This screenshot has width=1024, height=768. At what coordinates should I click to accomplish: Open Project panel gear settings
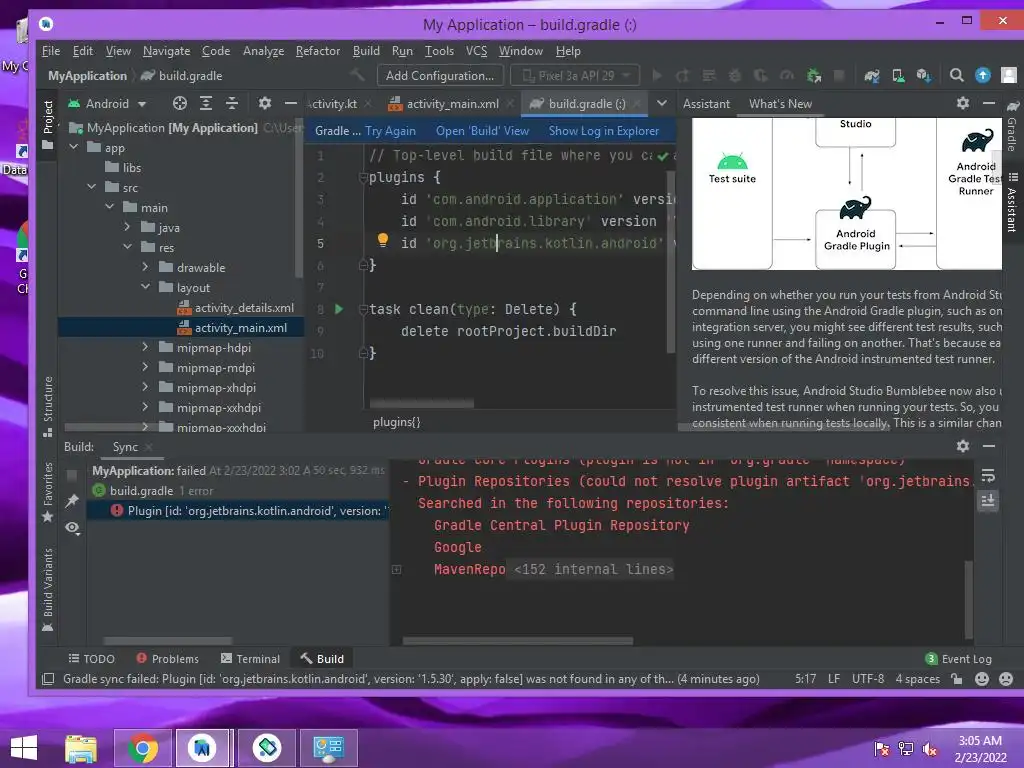(x=264, y=103)
